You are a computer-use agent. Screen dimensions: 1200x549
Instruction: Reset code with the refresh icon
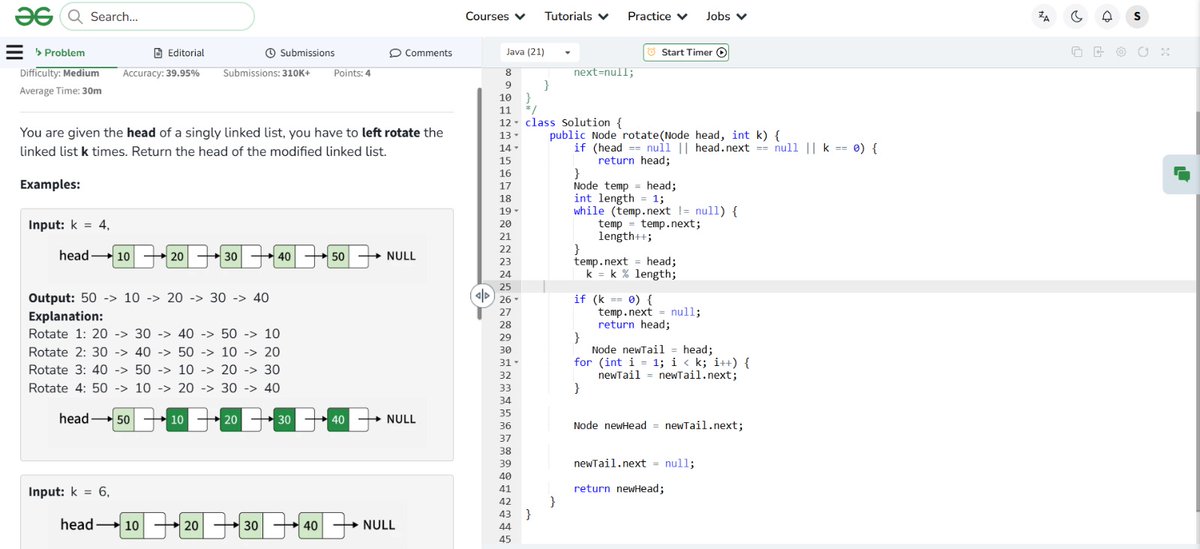[x=1143, y=52]
